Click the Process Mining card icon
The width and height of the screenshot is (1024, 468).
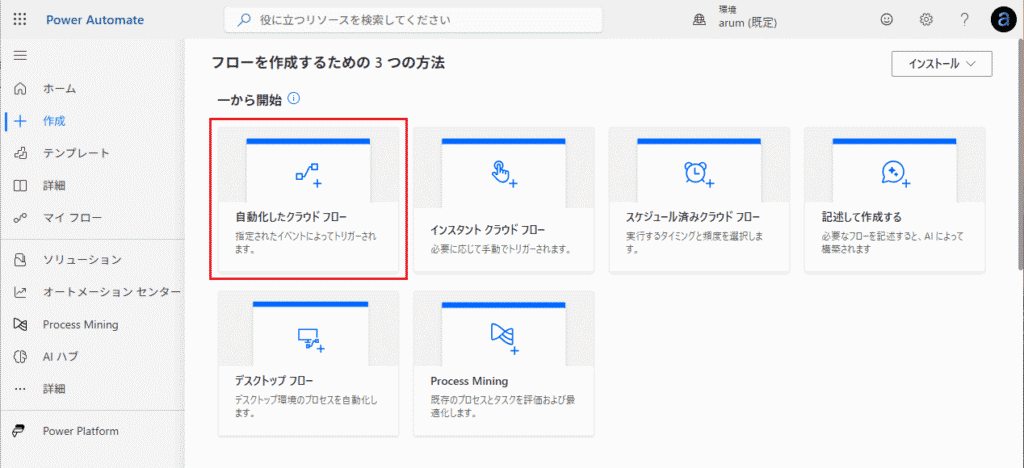point(504,338)
